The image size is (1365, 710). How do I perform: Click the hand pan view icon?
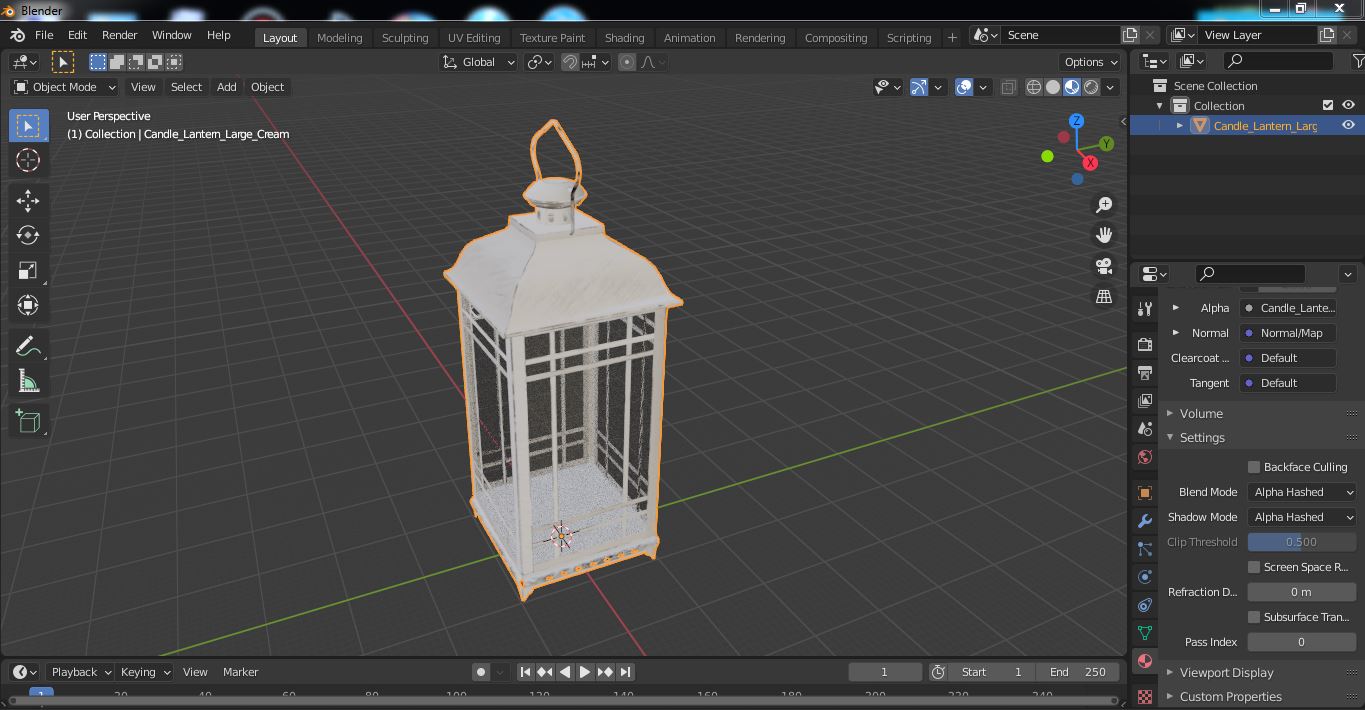point(1104,235)
